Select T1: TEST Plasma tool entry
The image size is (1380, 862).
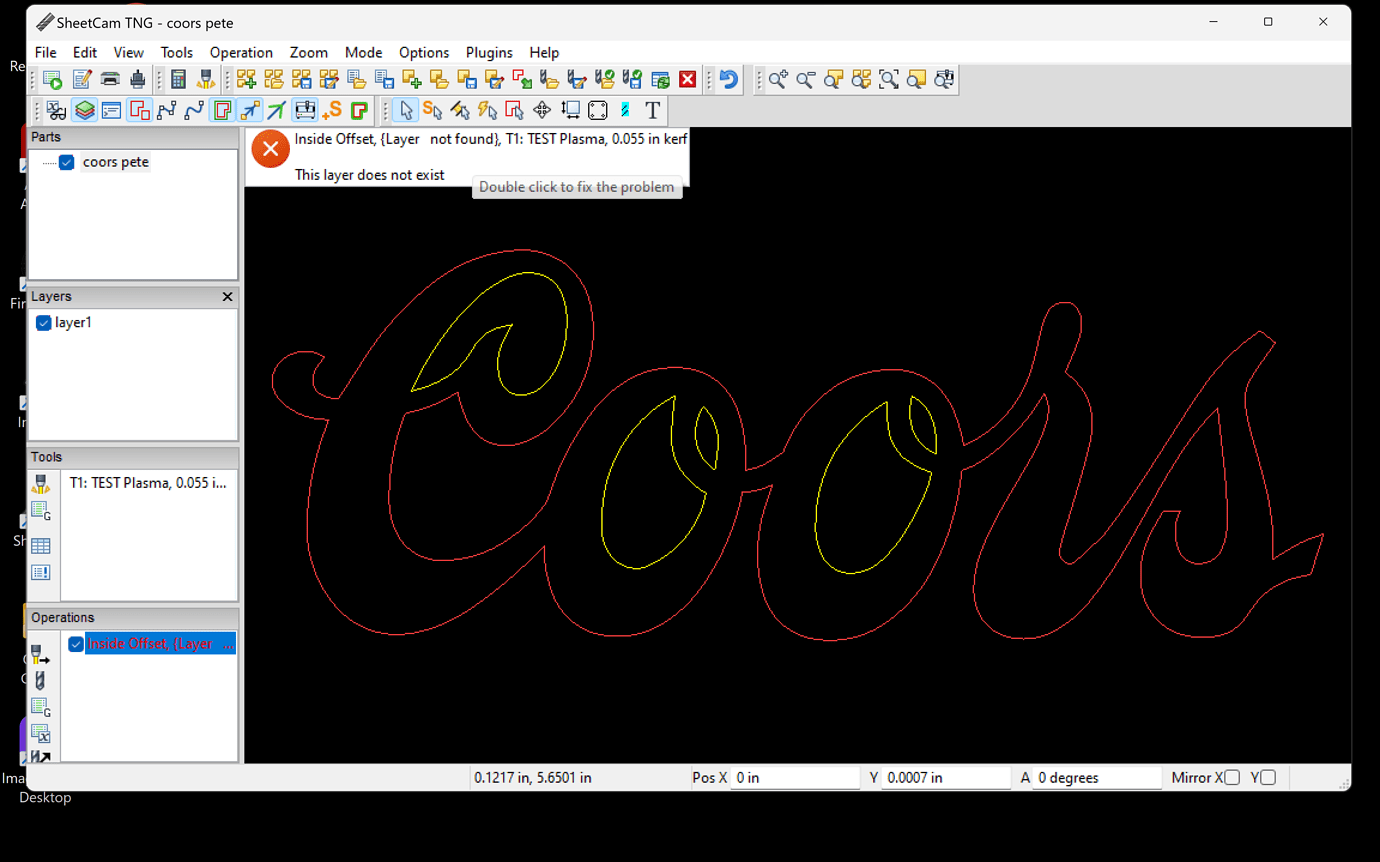pyautogui.click(x=148, y=483)
